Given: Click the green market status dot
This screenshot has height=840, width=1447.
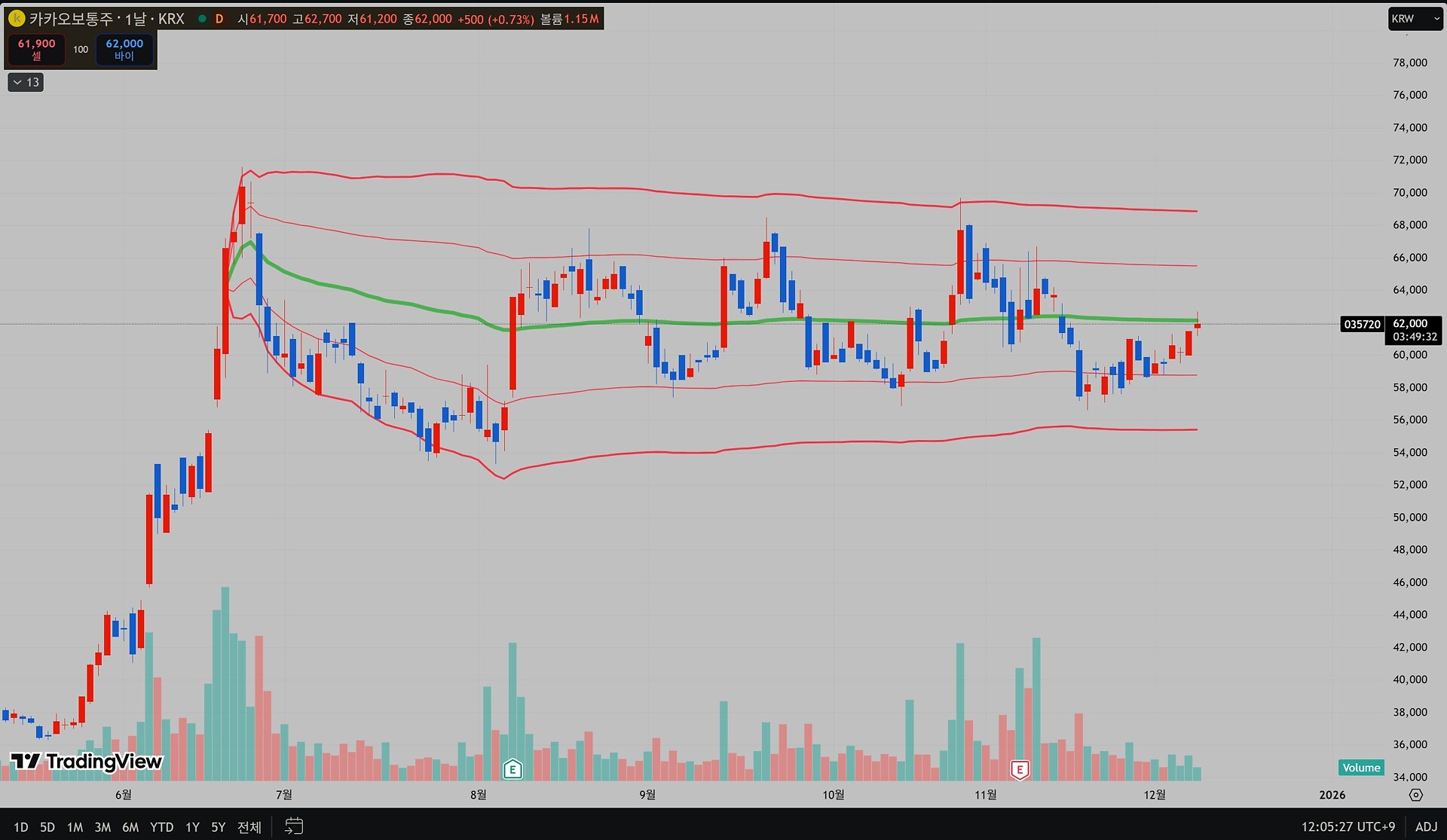Looking at the screenshot, I should tap(202, 19).
